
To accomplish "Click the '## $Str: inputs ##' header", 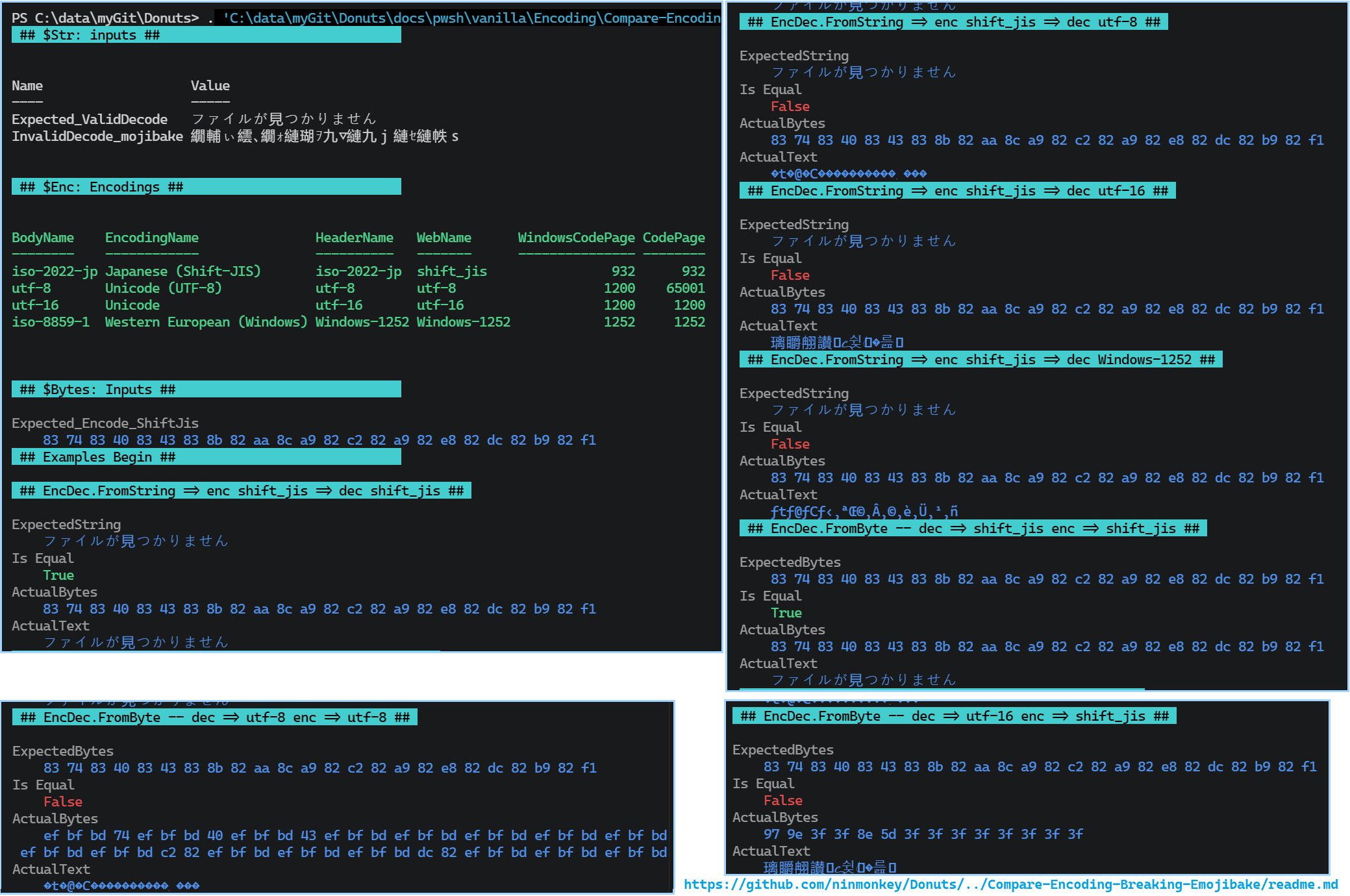I will (x=206, y=35).
